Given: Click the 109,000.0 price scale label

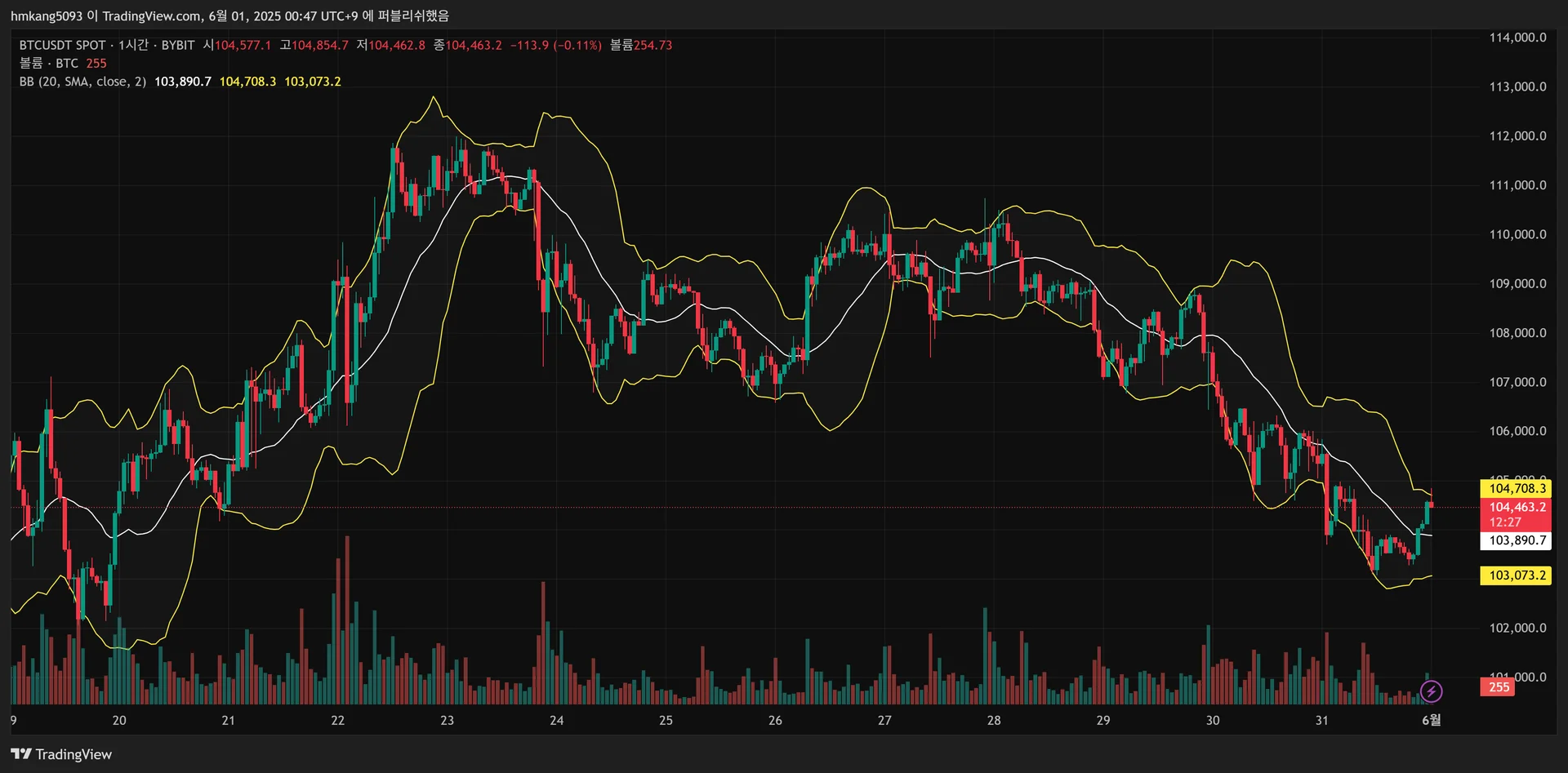Looking at the screenshot, I should pyautogui.click(x=1517, y=283).
